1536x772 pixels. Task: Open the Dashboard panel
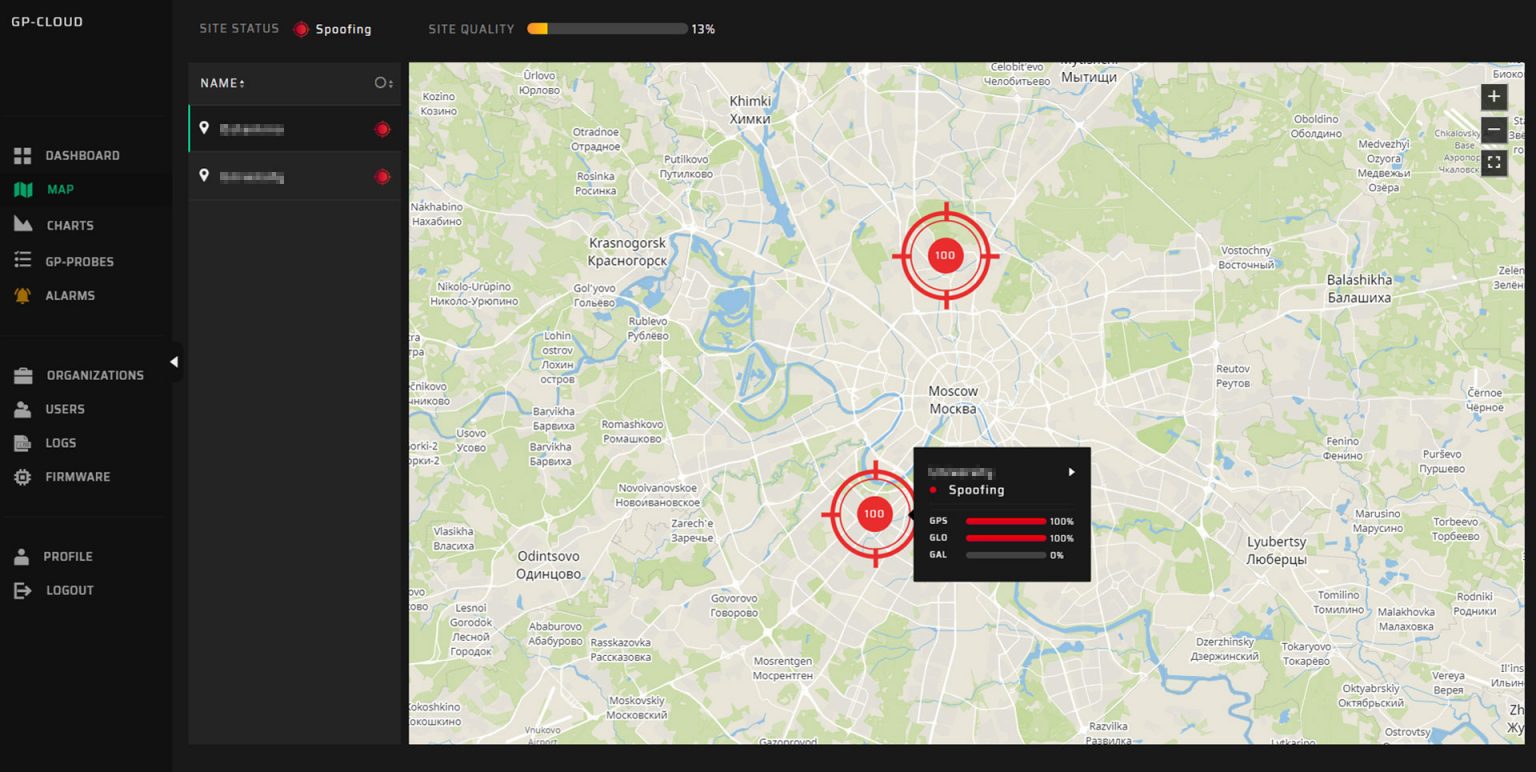click(x=82, y=155)
